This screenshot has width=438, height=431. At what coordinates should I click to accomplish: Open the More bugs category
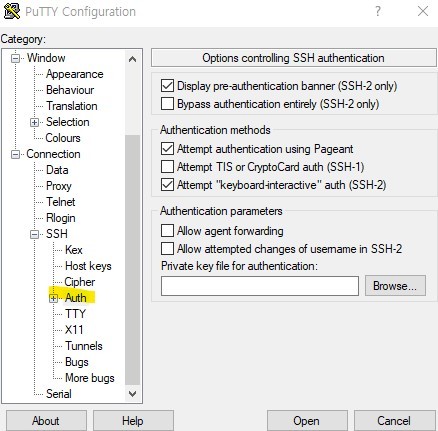(x=90, y=378)
